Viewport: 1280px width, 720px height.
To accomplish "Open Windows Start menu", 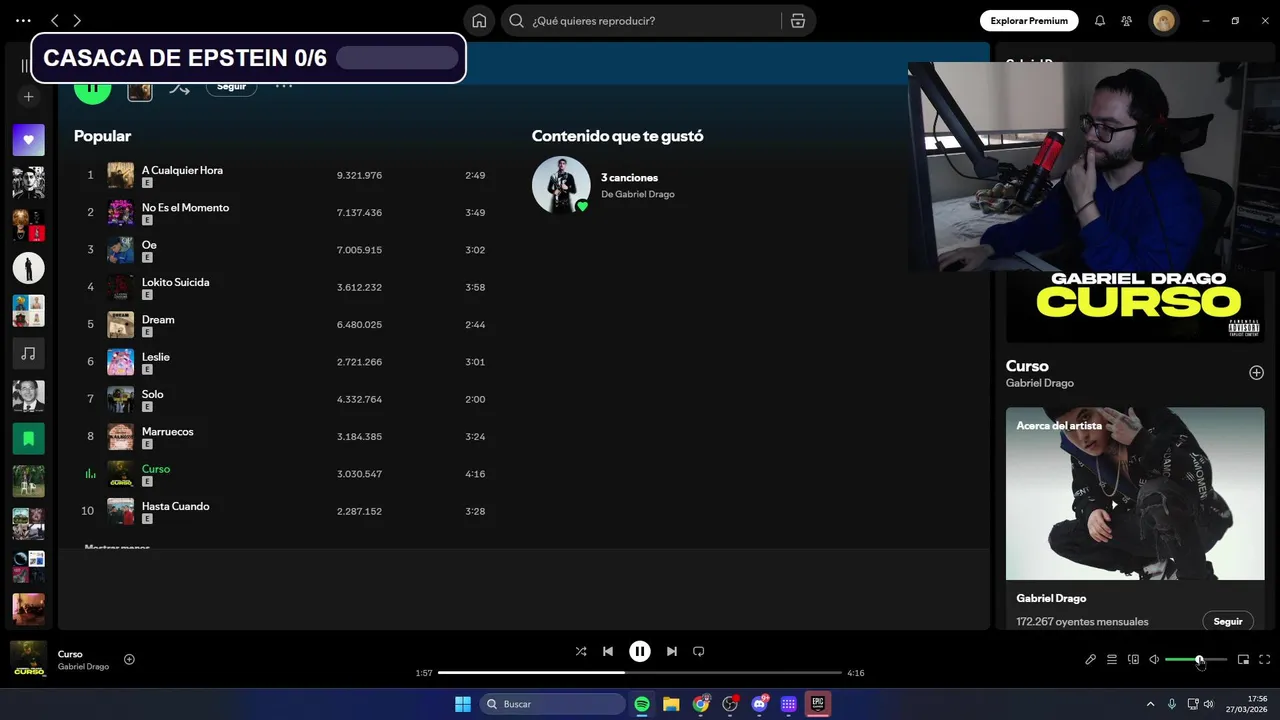I will coord(463,704).
